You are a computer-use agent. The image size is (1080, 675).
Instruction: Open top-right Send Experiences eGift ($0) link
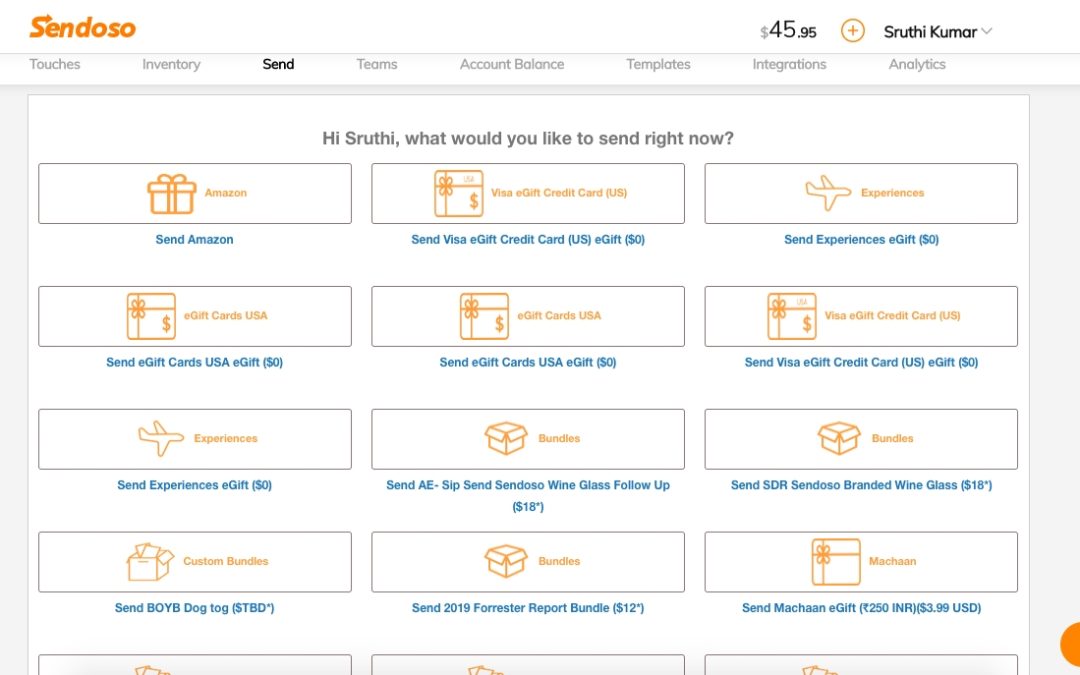point(861,240)
